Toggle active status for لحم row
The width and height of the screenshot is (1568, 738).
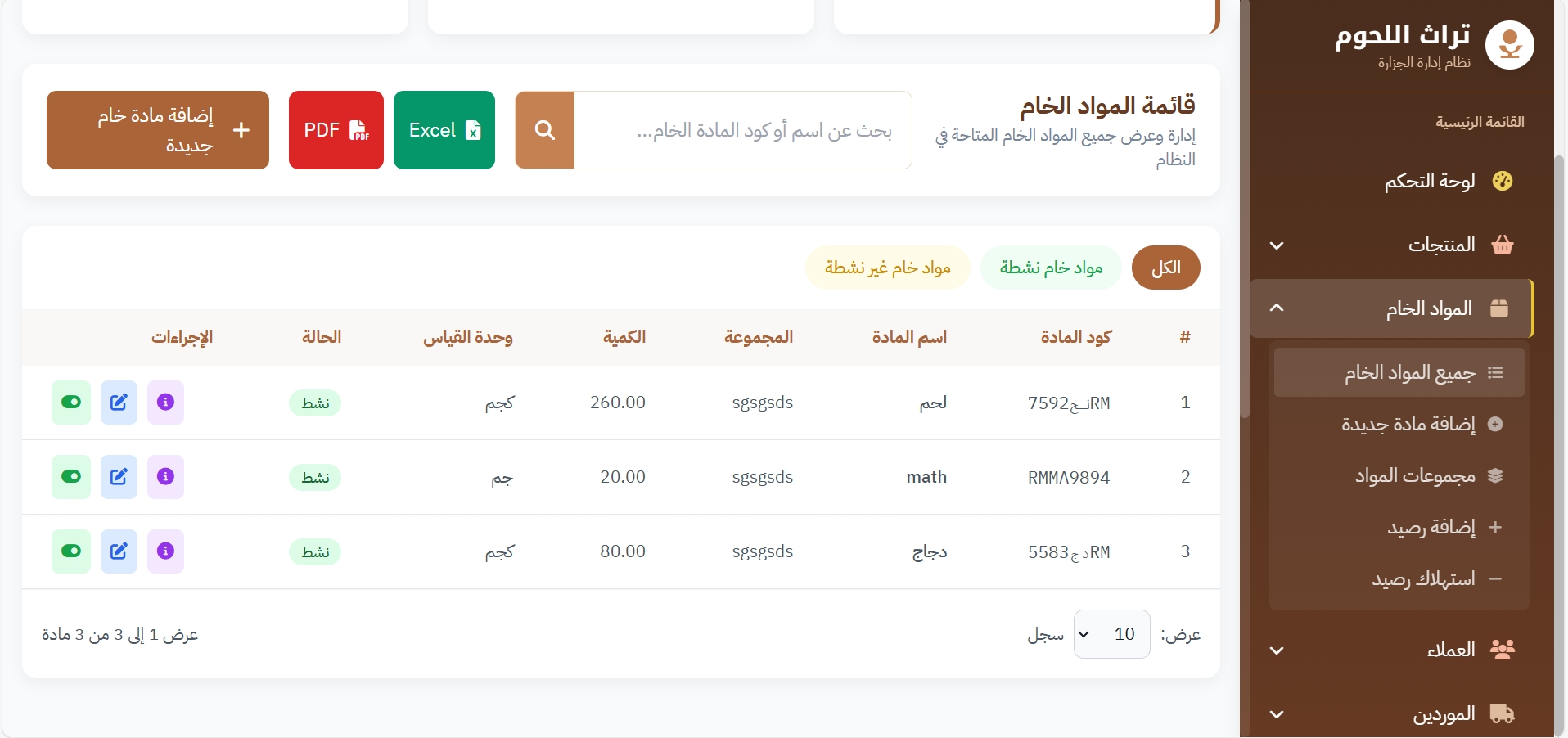pos(71,403)
